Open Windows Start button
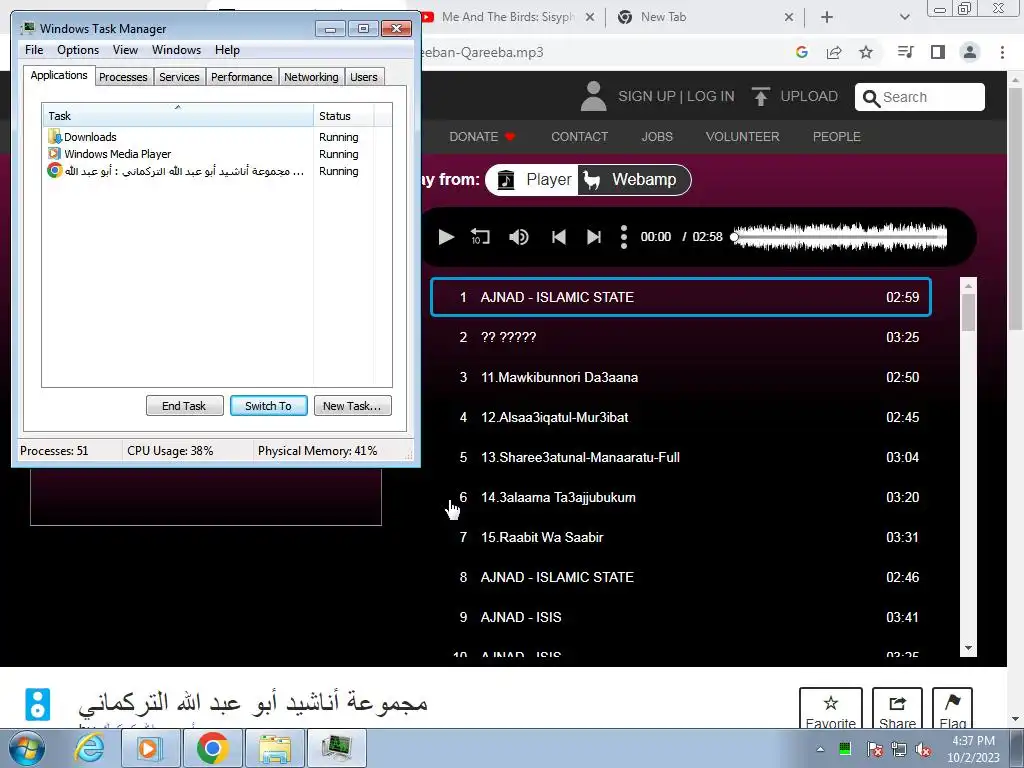1024x768 pixels. point(26,748)
